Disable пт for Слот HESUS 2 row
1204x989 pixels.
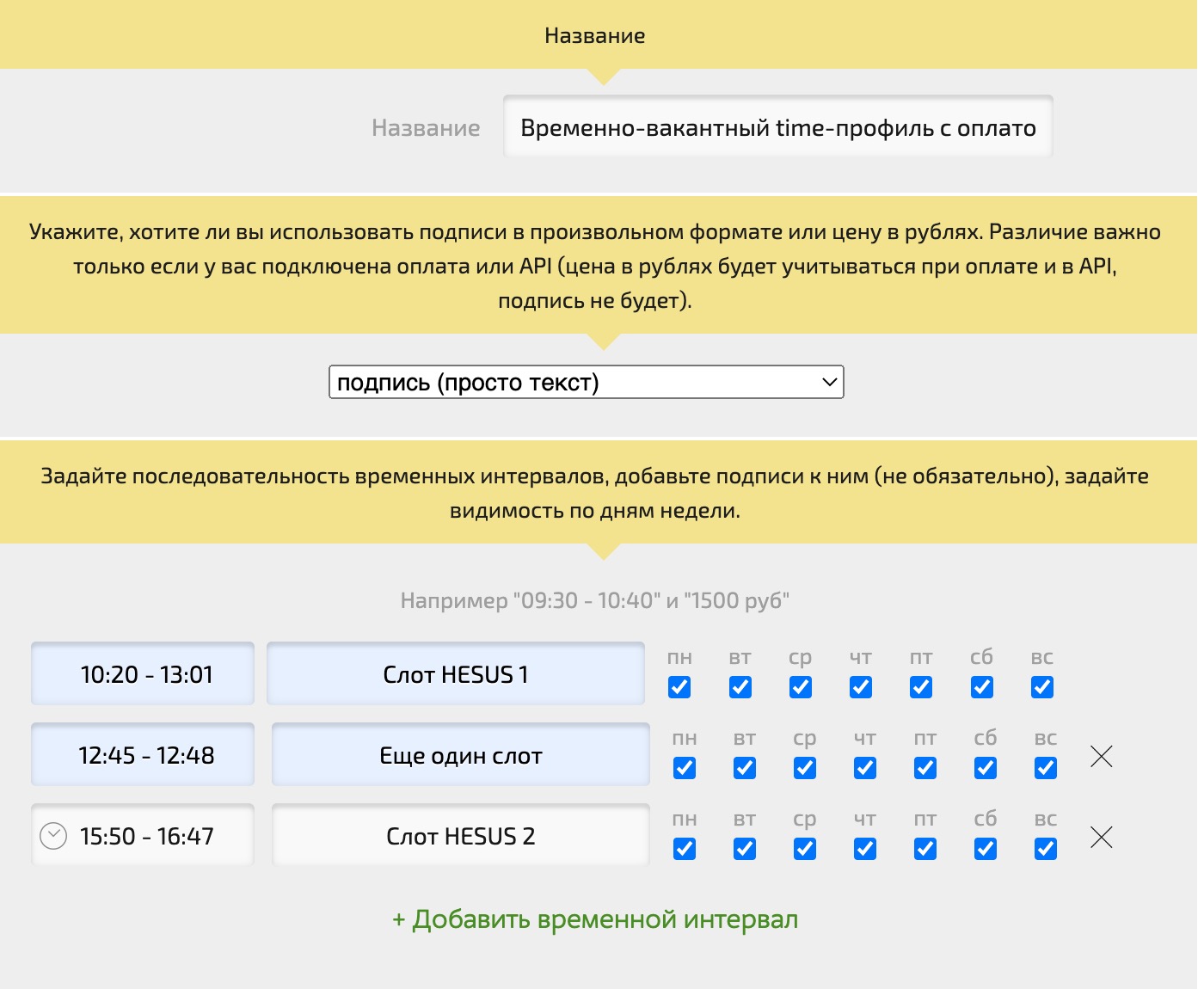pos(925,849)
